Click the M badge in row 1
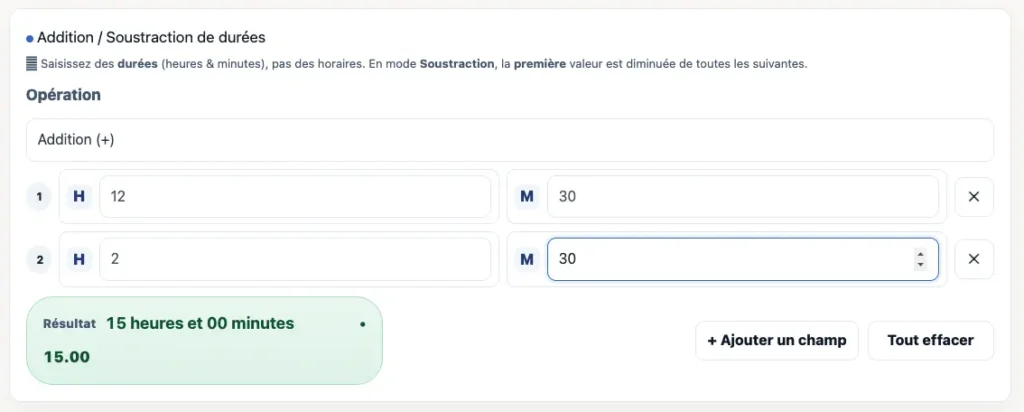This screenshot has width=1024, height=412. tap(526, 197)
